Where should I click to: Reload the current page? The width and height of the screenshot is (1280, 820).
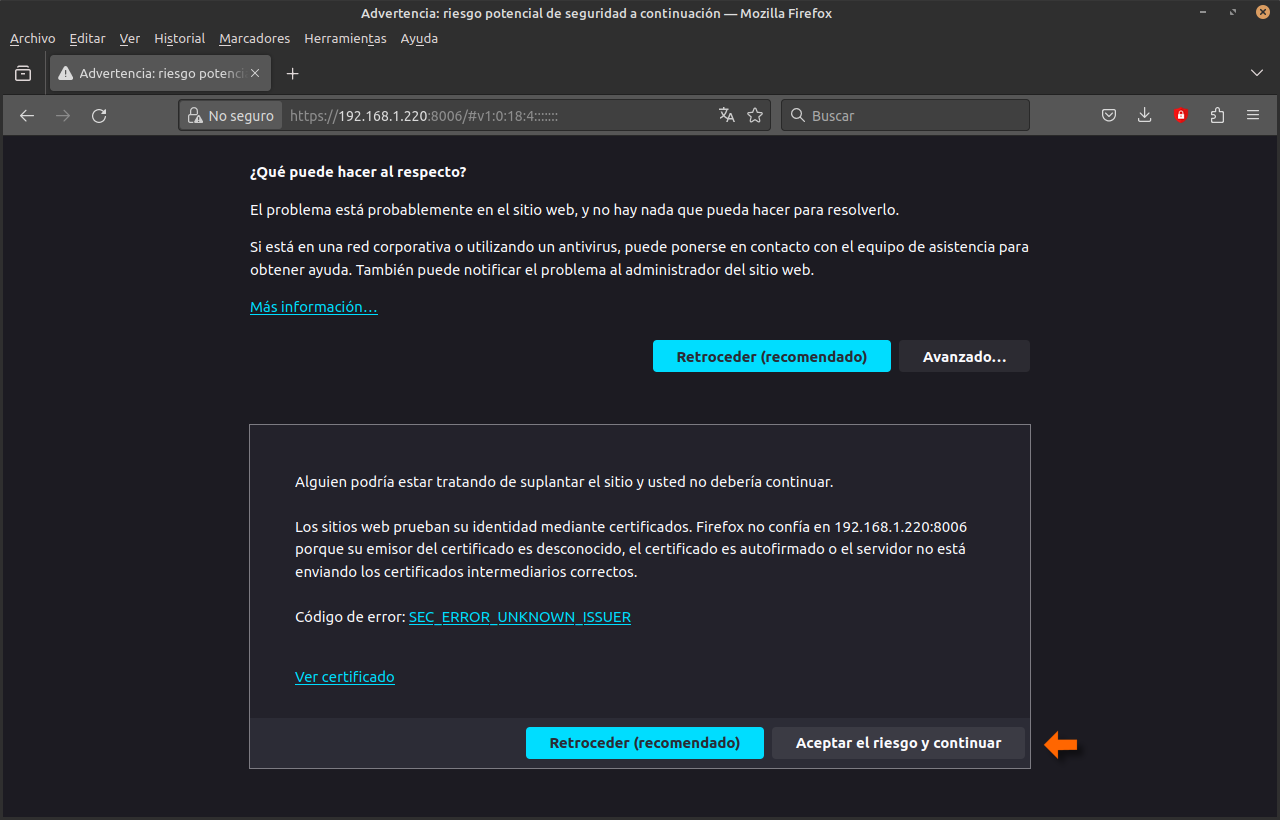coord(99,116)
